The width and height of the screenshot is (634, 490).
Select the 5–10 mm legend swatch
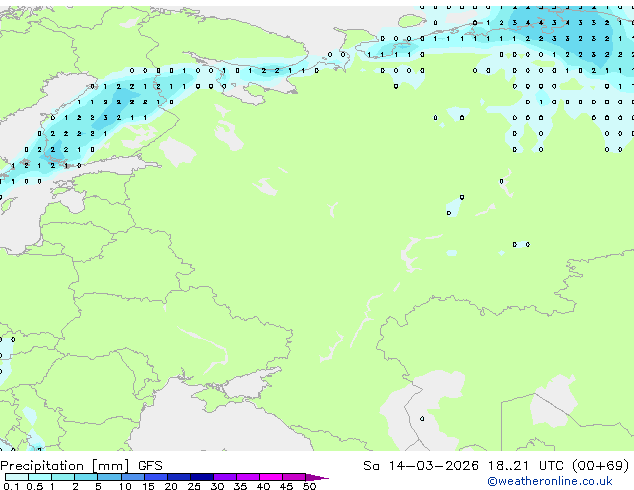(109, 477)
